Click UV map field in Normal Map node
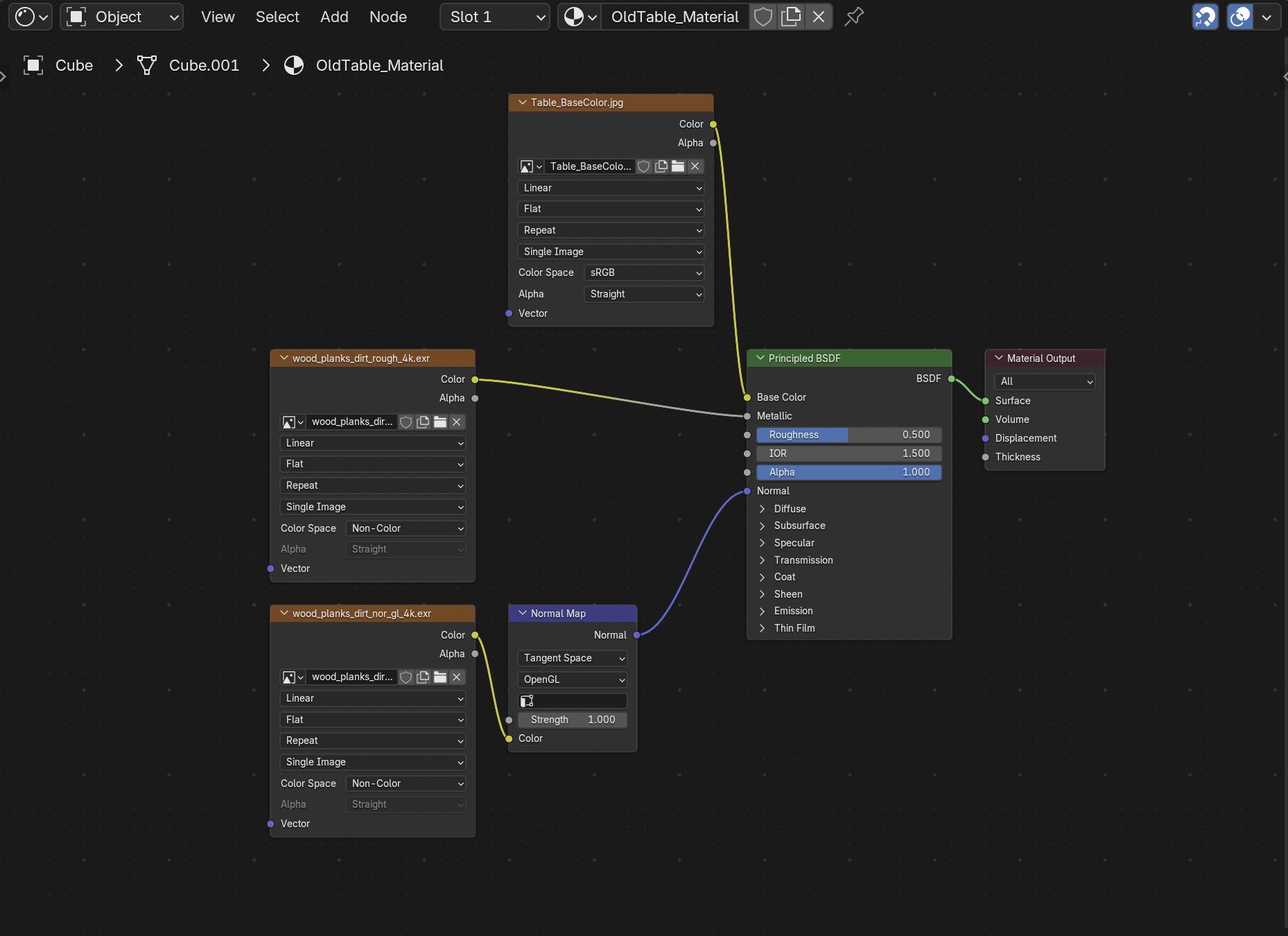The image size is (1288, 936). 573,701
